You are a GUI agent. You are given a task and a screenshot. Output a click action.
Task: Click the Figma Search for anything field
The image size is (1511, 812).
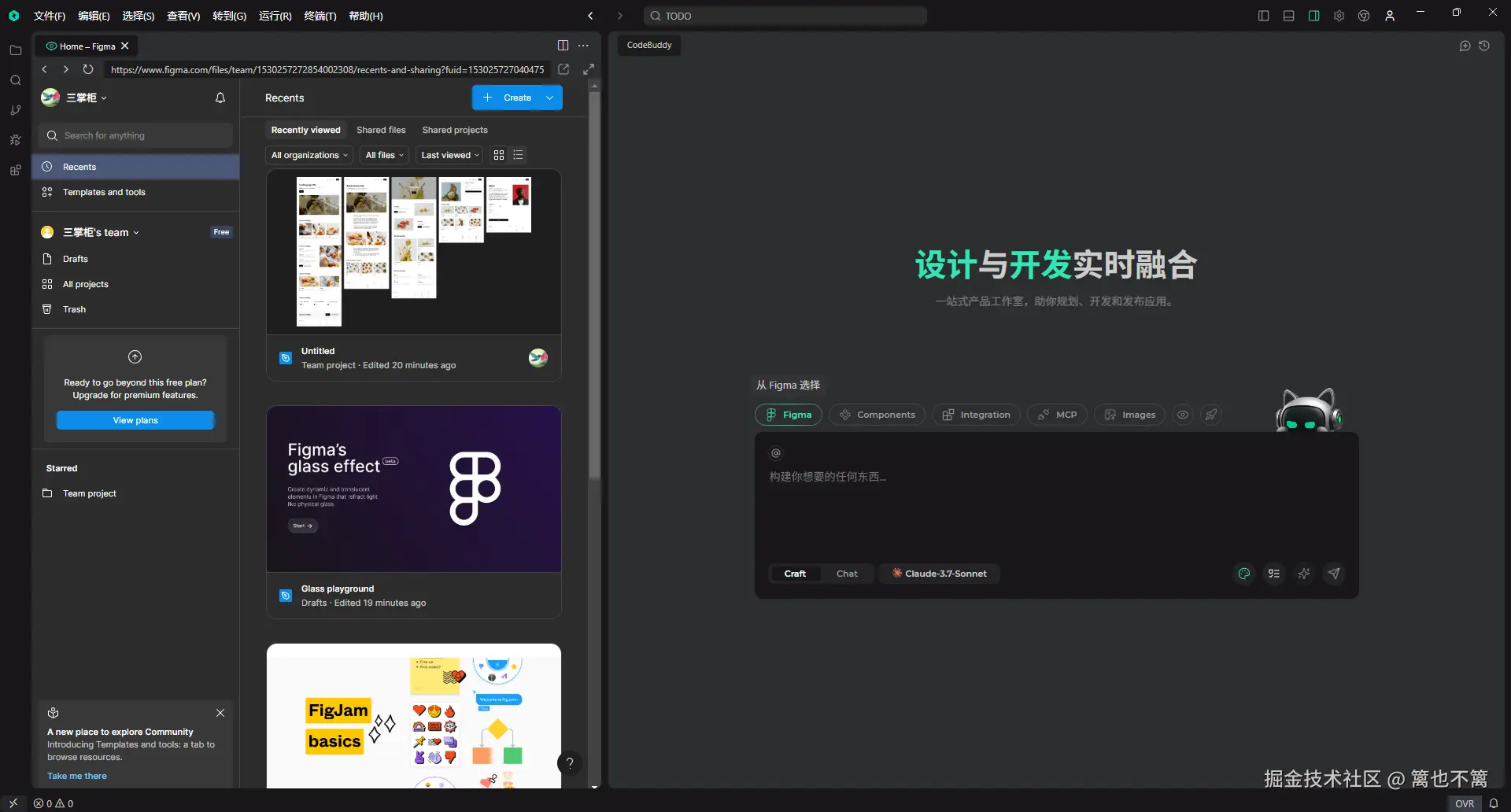135,135
